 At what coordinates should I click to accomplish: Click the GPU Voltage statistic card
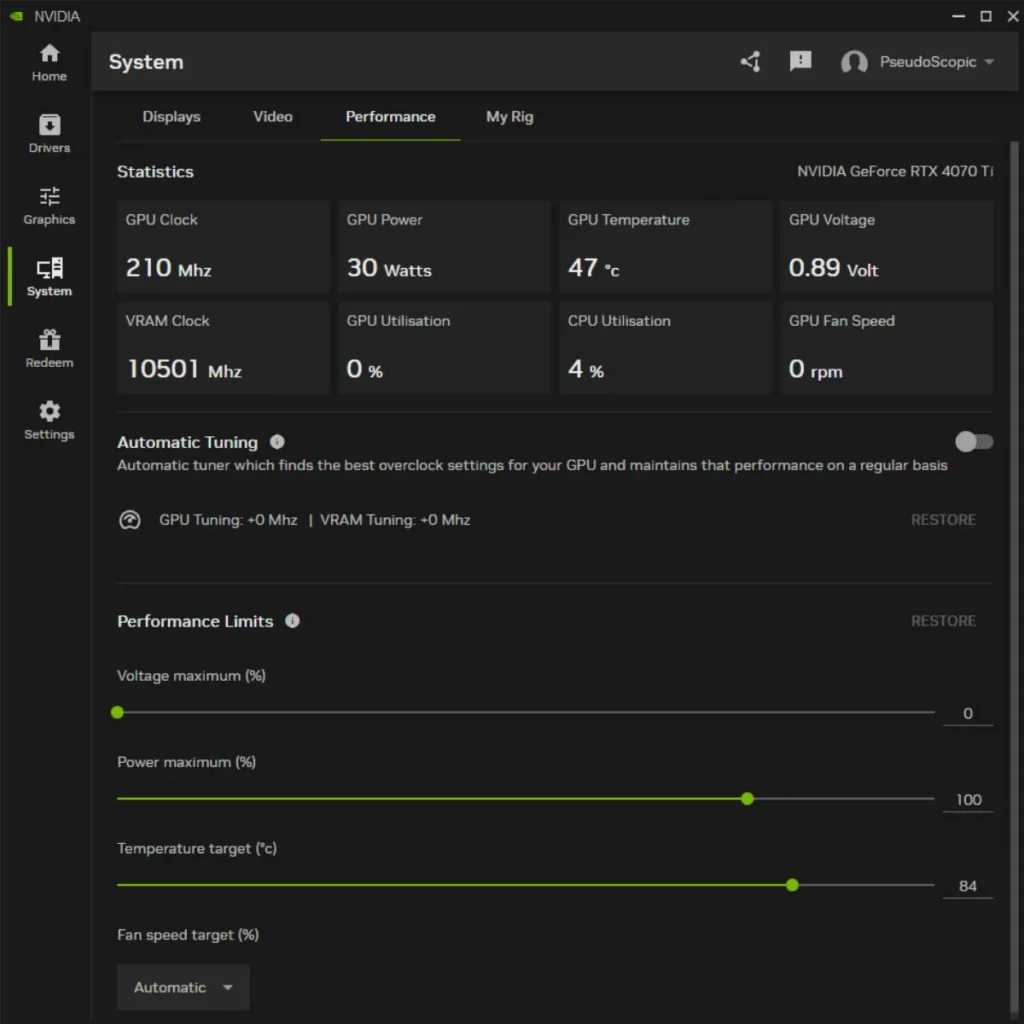click(887, 247)
